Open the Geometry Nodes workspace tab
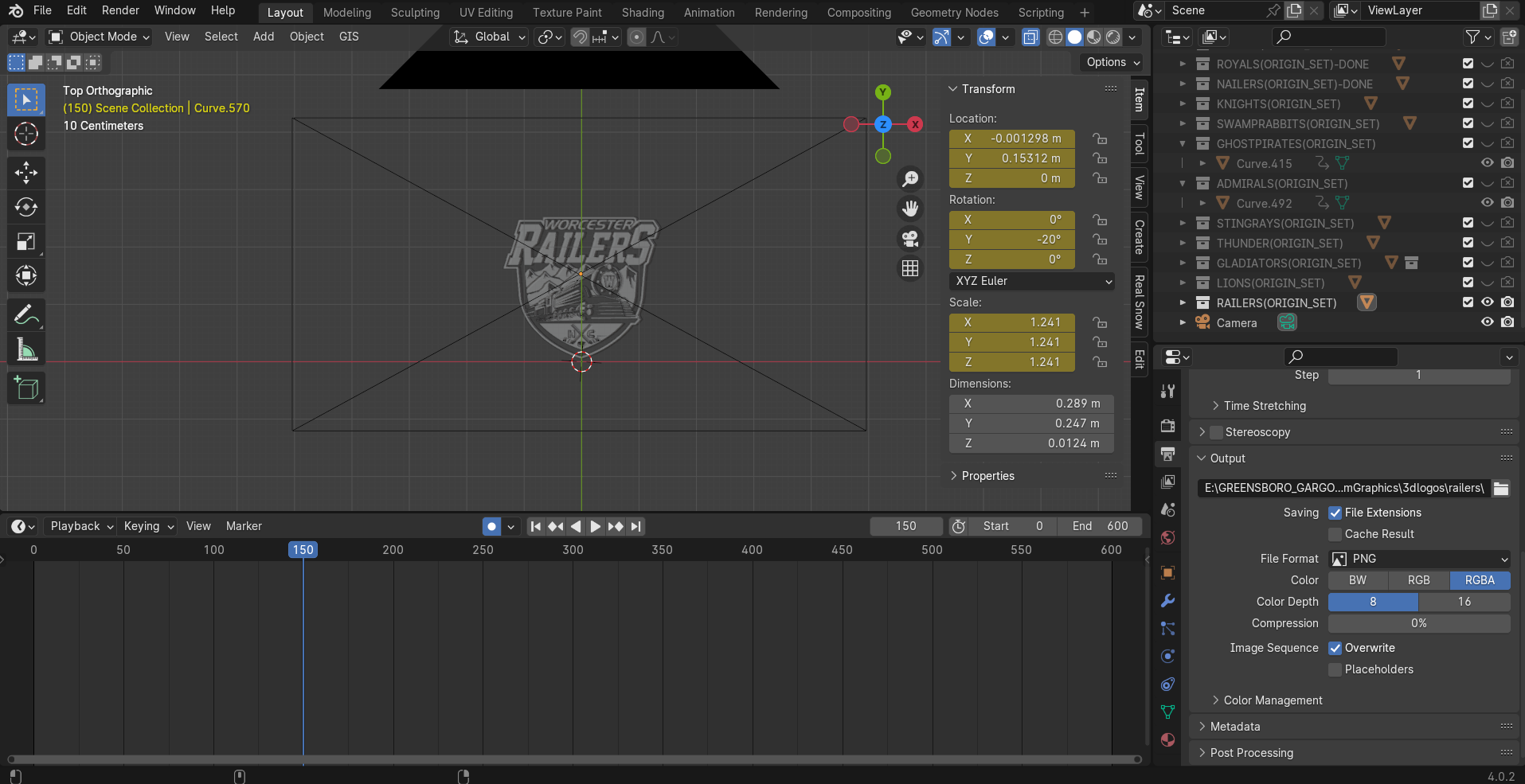Screen dimensions: 1525x784 pos(954,13)
